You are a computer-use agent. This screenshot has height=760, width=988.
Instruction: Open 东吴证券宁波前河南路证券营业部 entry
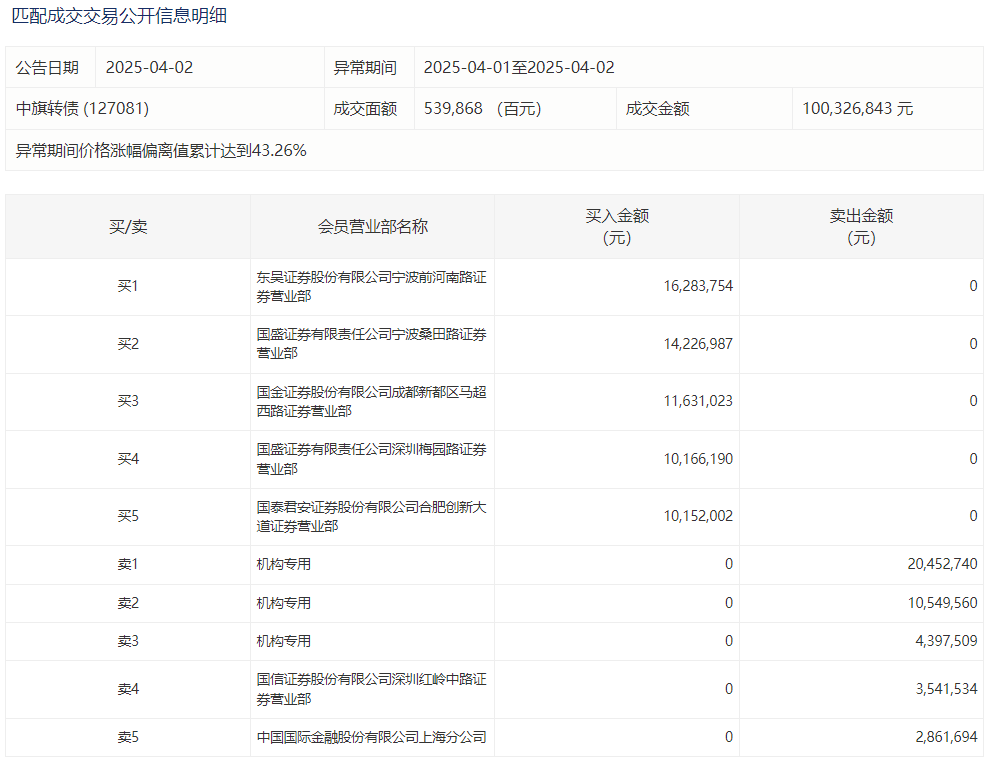[x=371, y=287]
